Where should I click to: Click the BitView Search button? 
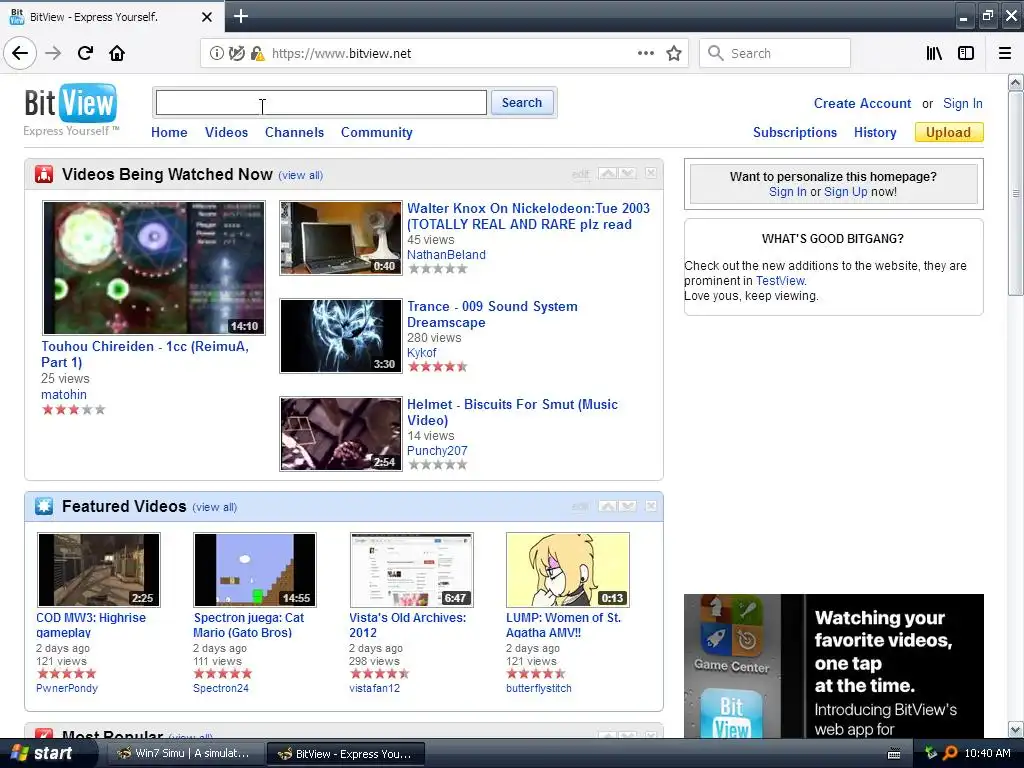(x=521, y=103)
